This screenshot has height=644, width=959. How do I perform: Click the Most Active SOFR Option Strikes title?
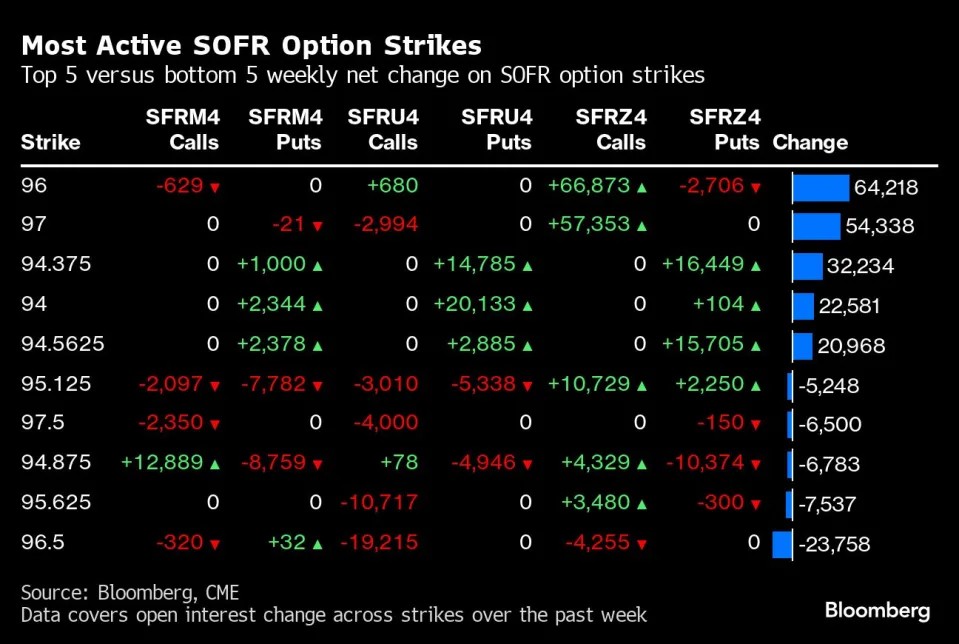(251, 46)
